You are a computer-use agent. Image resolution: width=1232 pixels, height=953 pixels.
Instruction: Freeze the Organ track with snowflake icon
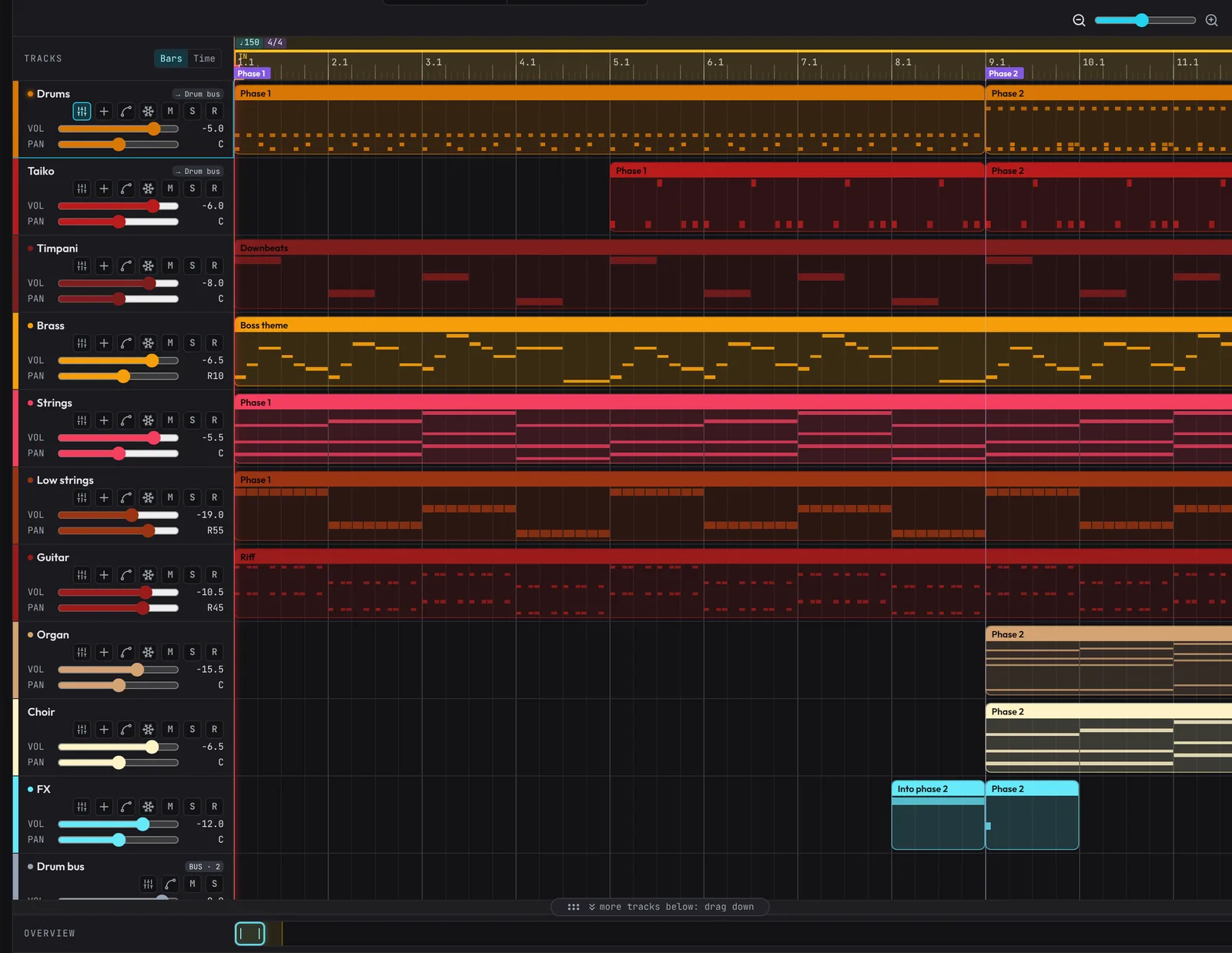click(148, 652)
